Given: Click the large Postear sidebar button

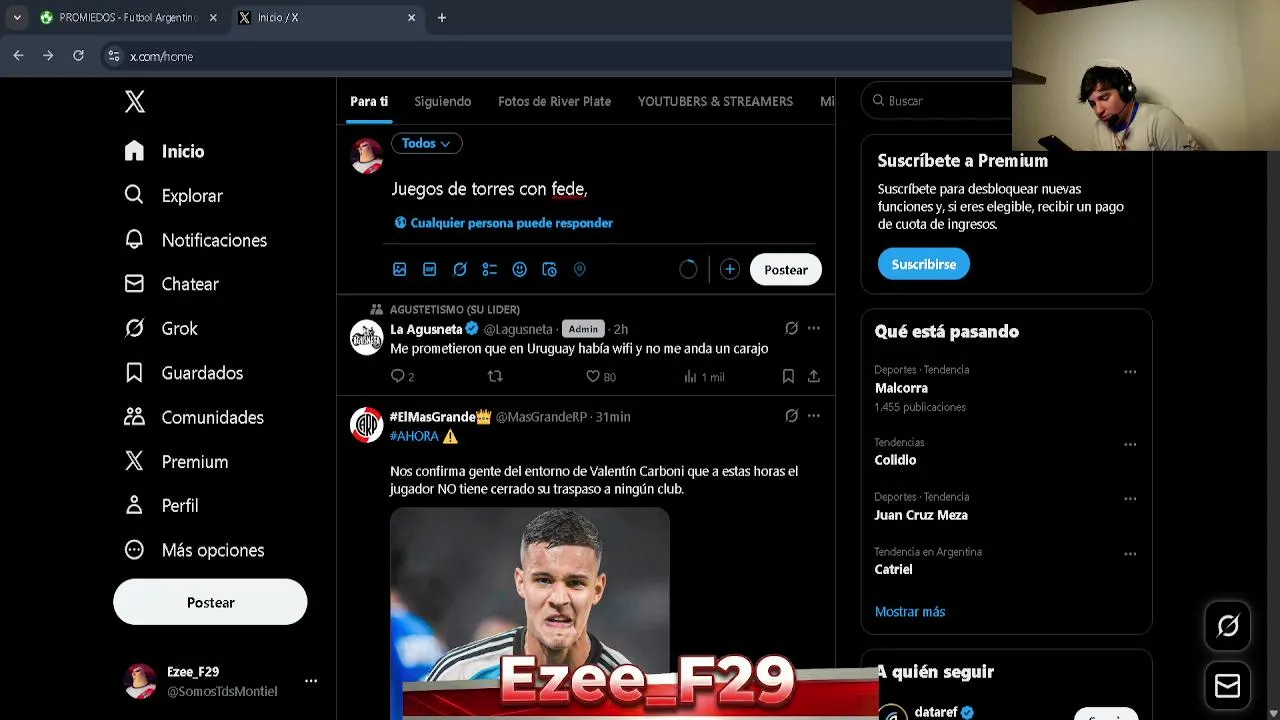Looking at the screenshot, I should tap(210, 602).
